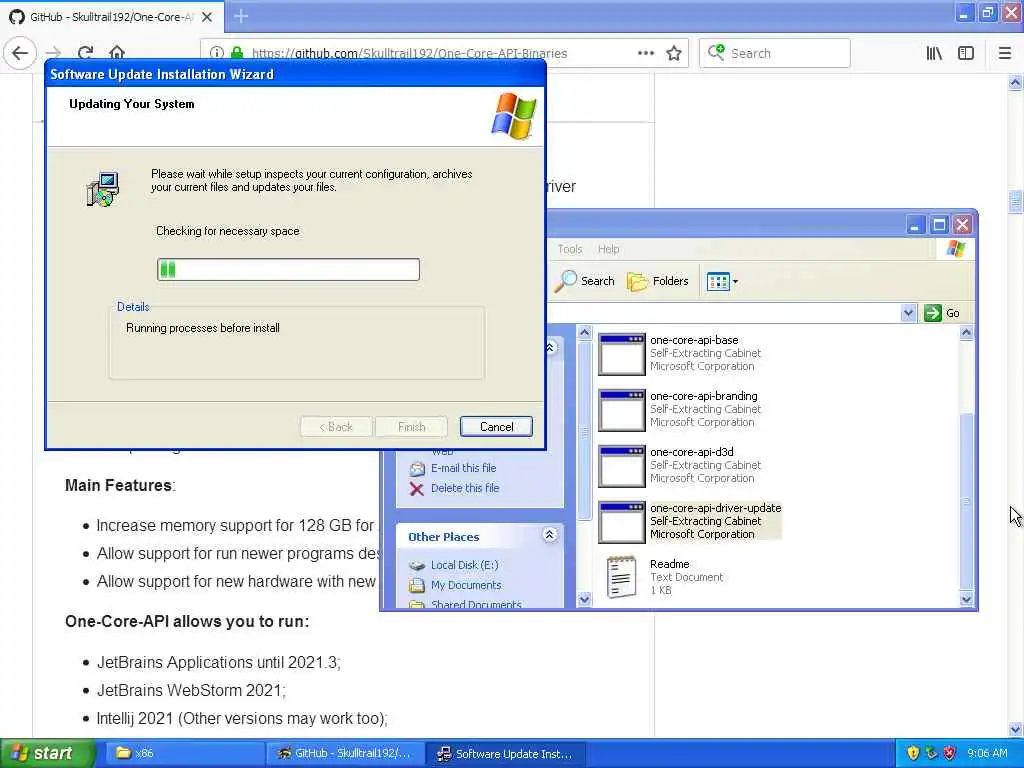Select the GitHub Skulltrail192 browser tab
This screenshot has height=768, width=1024.
click(111, 17)
